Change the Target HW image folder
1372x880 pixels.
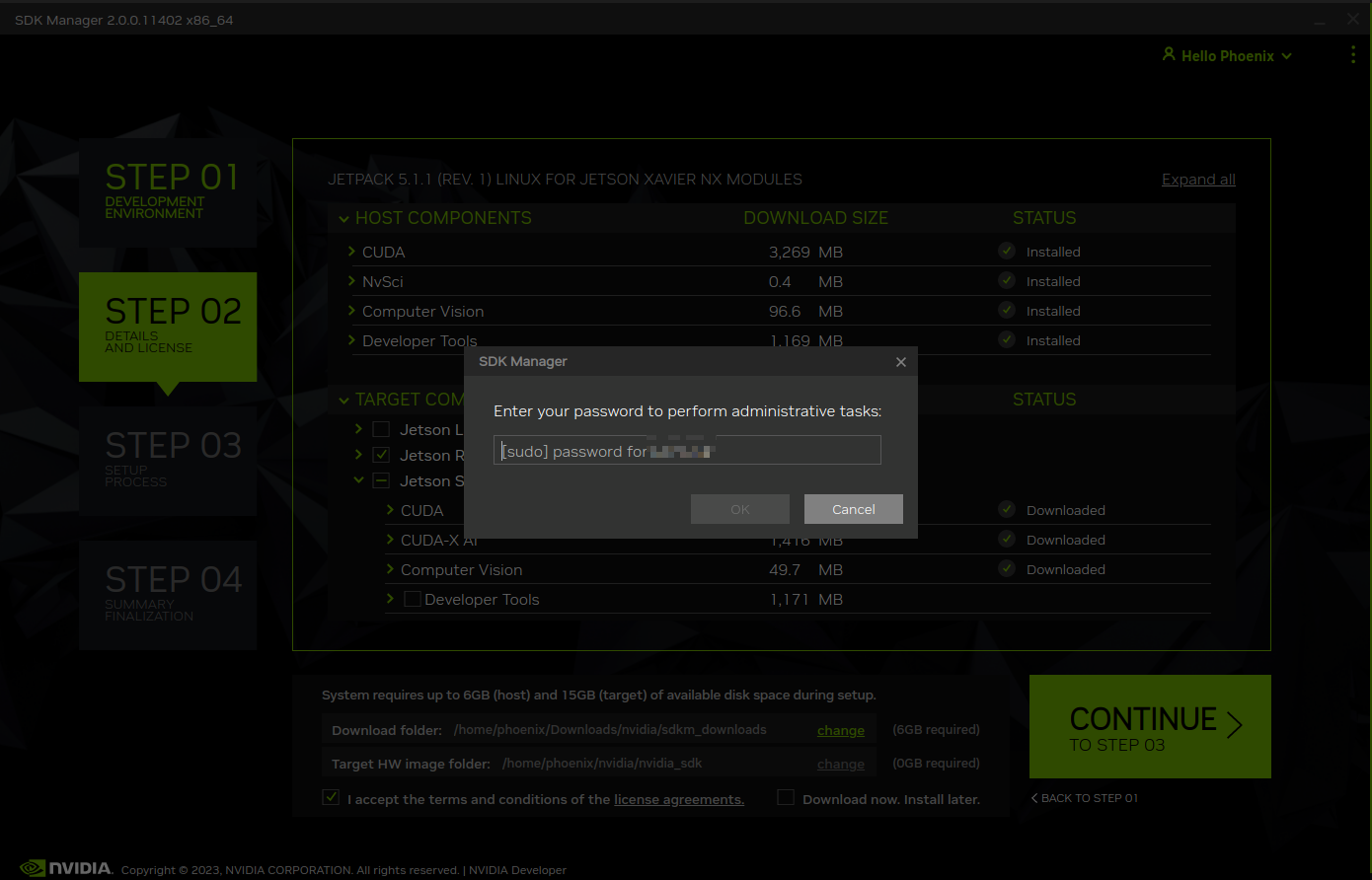[x=841, y=764]
